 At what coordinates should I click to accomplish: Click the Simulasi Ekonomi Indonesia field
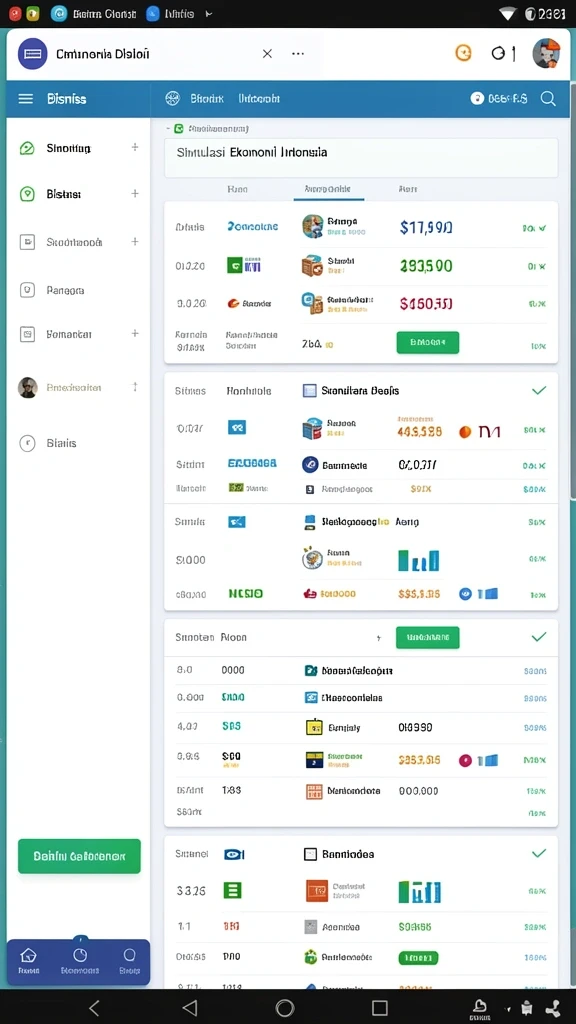click(x=361, y=157)
